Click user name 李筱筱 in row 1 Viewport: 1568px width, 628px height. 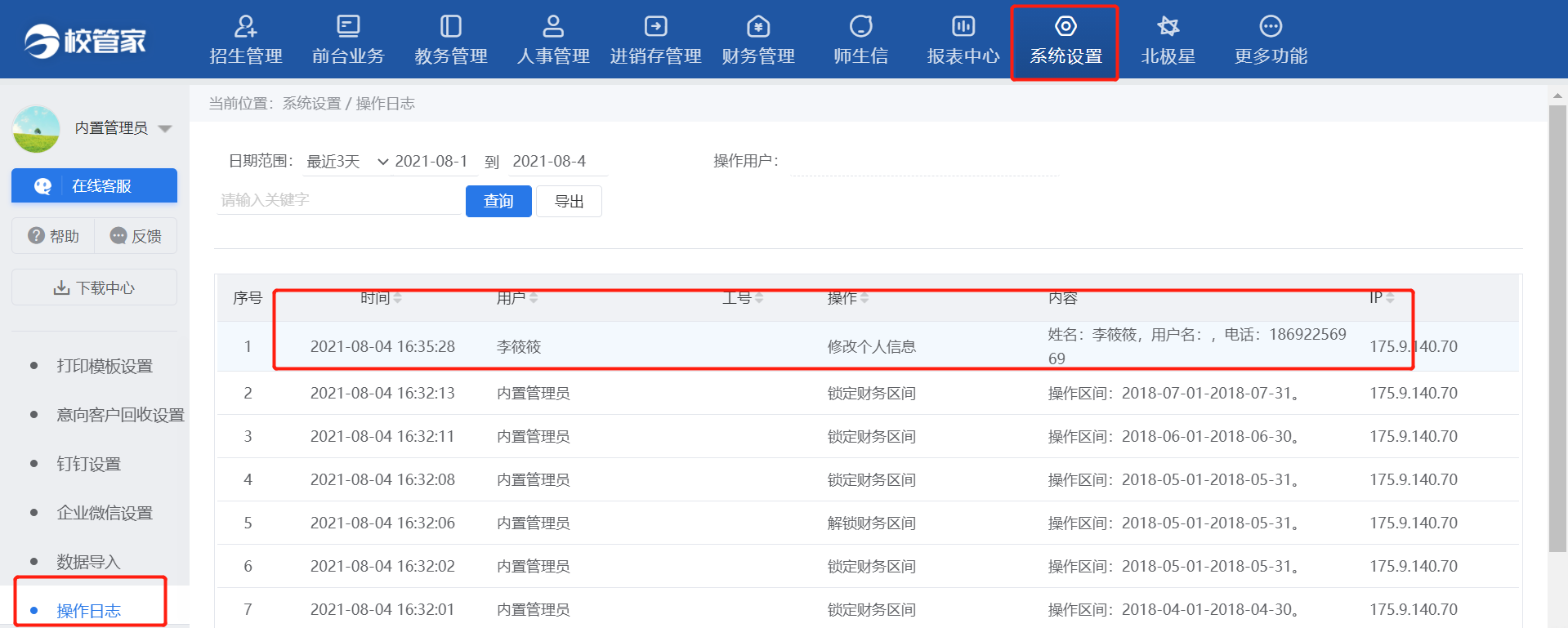tap(519, 346)
